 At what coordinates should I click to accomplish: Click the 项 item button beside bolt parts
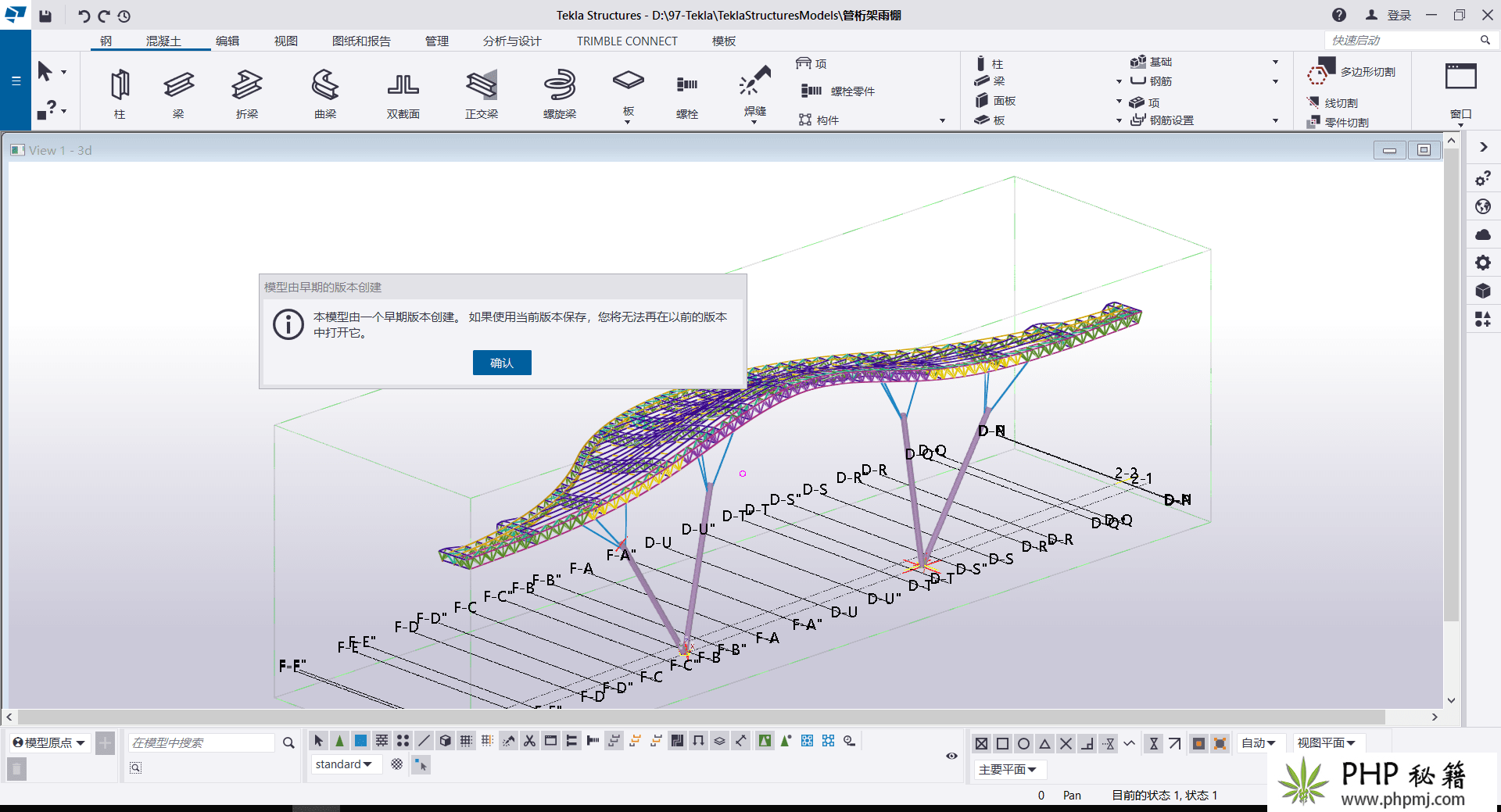tap(812, 63)
